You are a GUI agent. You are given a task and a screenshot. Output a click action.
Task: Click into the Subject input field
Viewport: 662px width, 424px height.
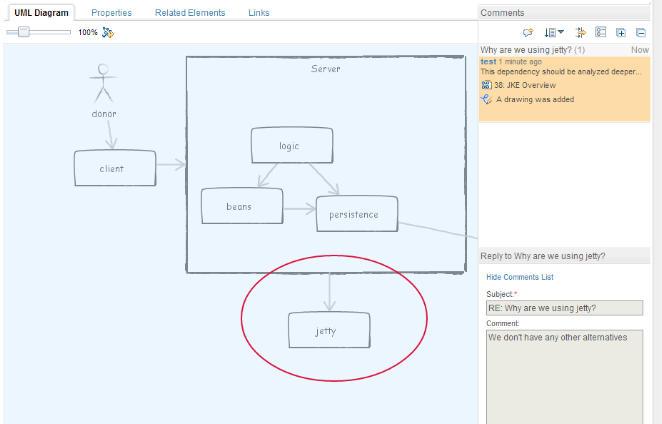click(563, 308)
